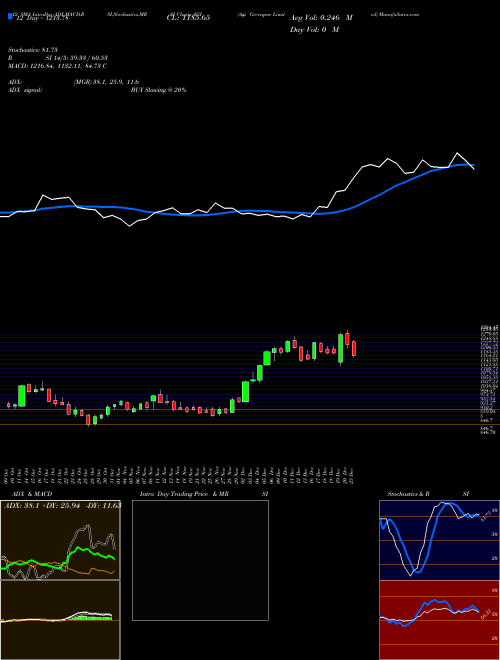Click the ADX: 38.1 +DY -DY header
The image size is (500, 660).
pyautogui.click(x=62, y=505)
